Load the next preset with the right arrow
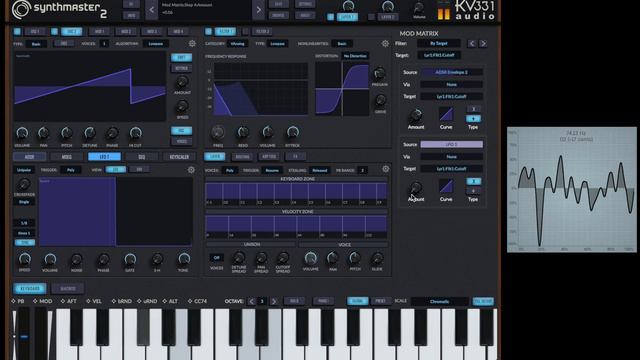640x360 pixels. pyautogui.click(x=258, y=10)
